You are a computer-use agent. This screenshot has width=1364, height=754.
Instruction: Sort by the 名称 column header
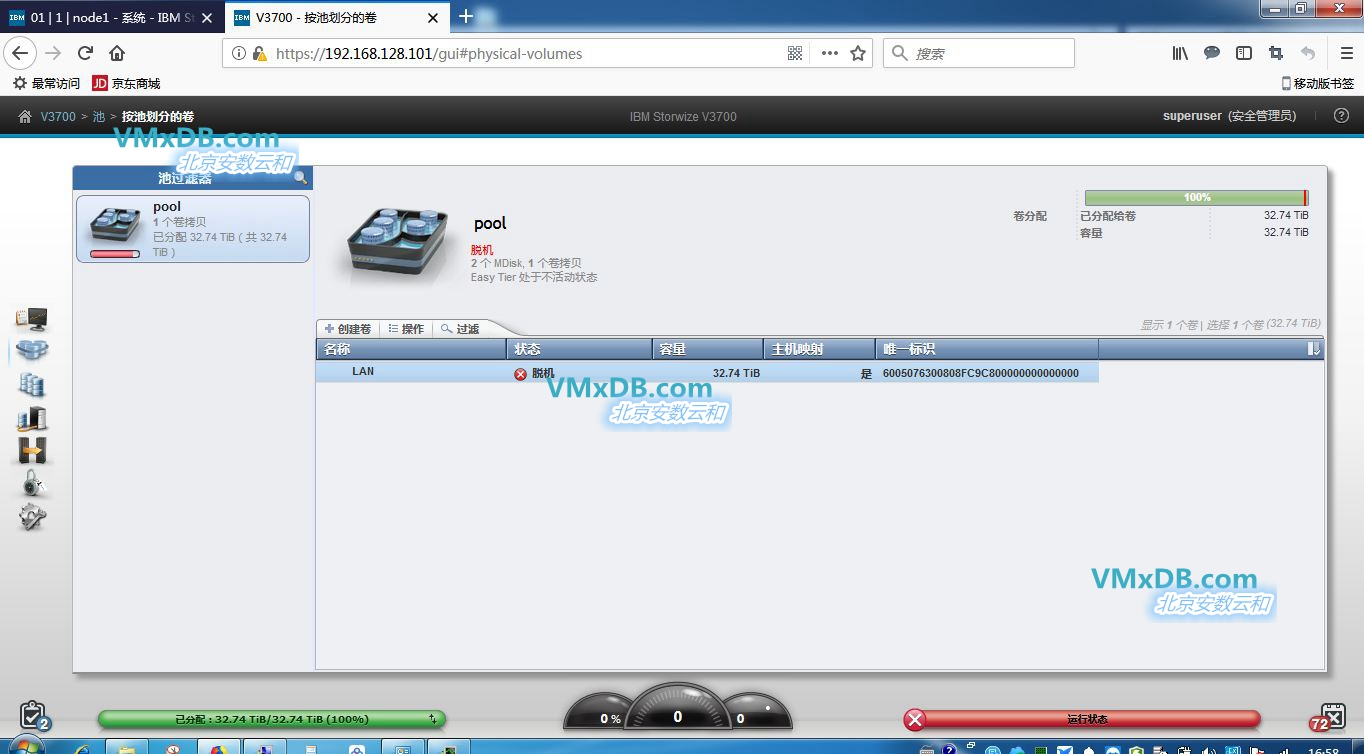[411, 349]
